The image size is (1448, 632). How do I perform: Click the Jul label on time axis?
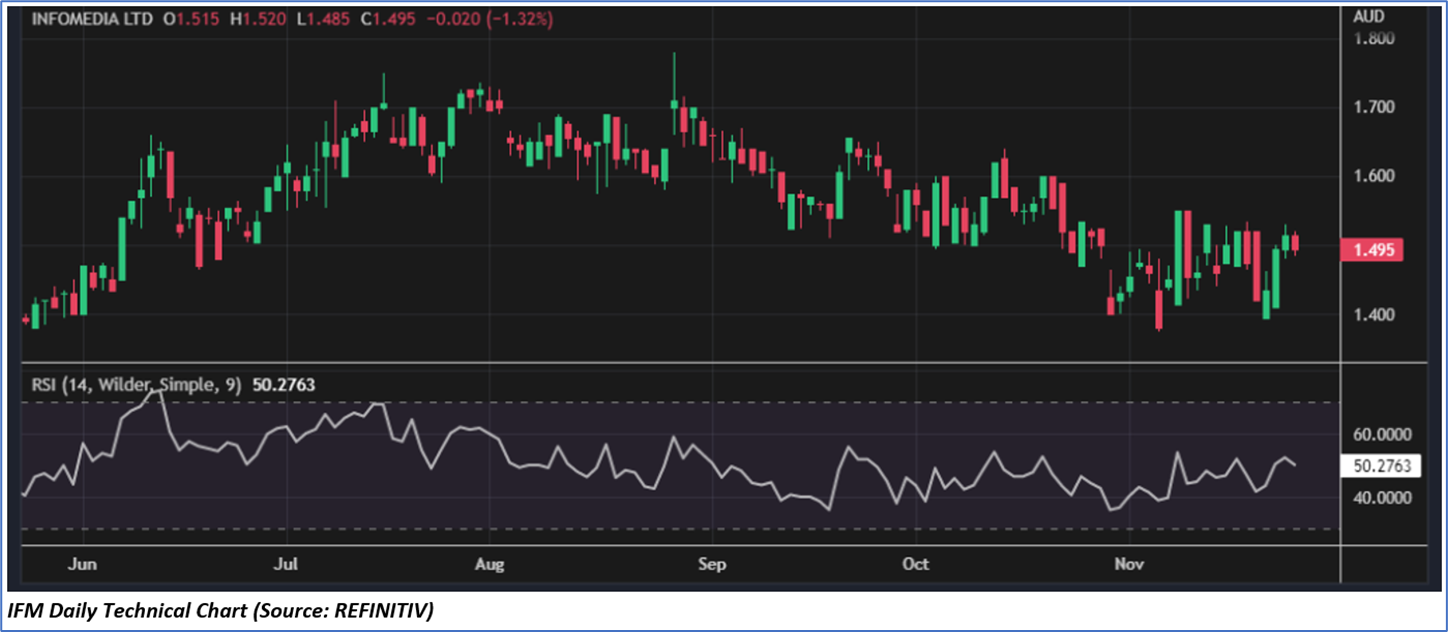(286, 564)
